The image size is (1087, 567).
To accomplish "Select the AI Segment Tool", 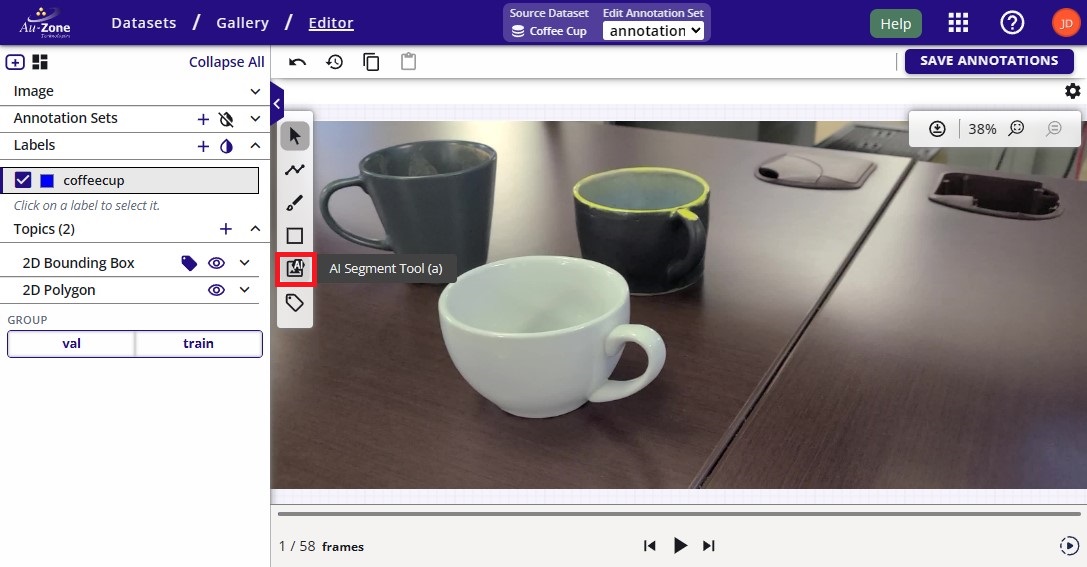I will (295, 269).
